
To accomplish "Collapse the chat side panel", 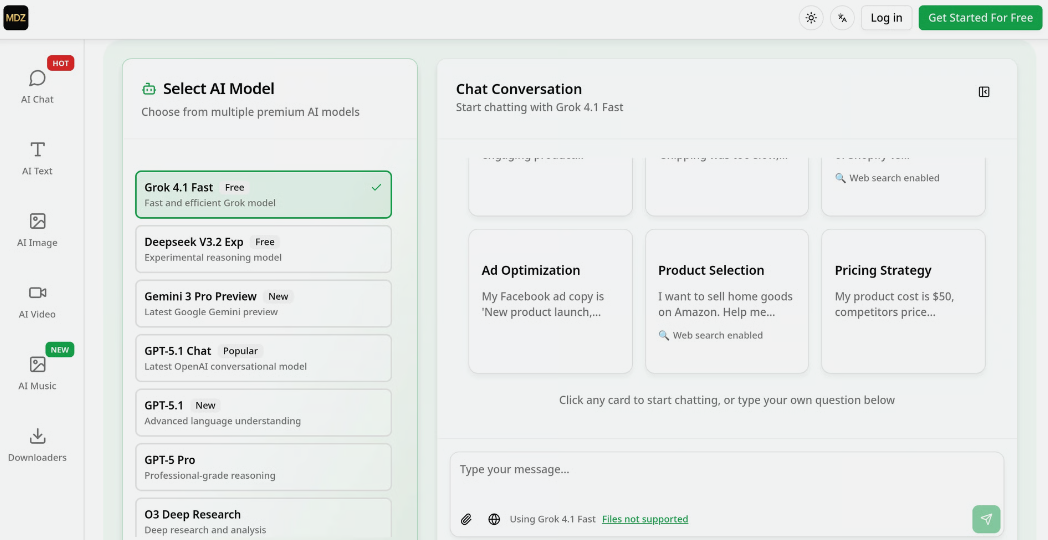I will pos(984,92).
